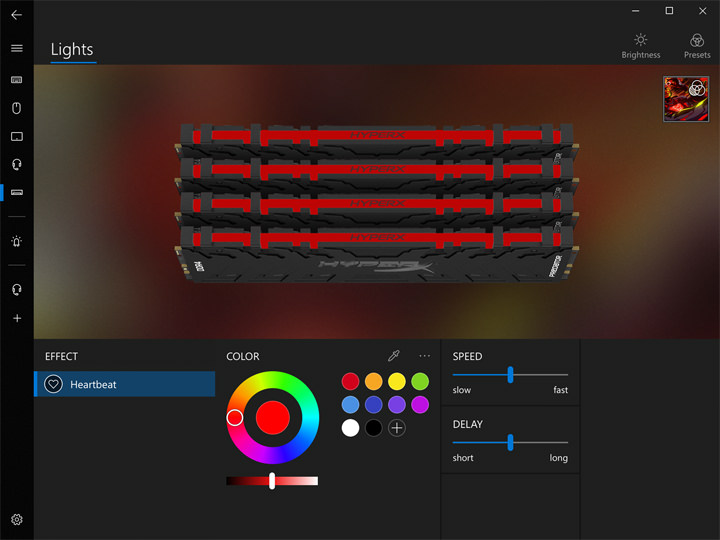Open the Brightness control
This screenshot has width=720, height=540.
(641, 45)
